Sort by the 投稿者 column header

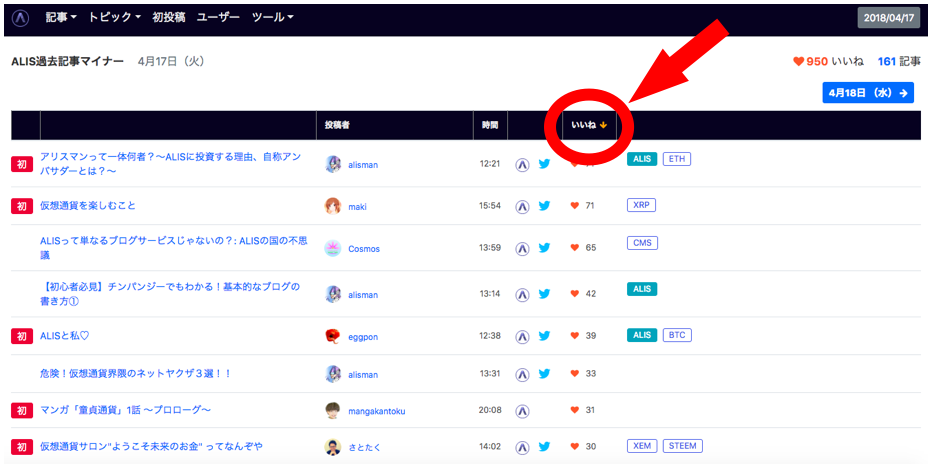[337, 125]
